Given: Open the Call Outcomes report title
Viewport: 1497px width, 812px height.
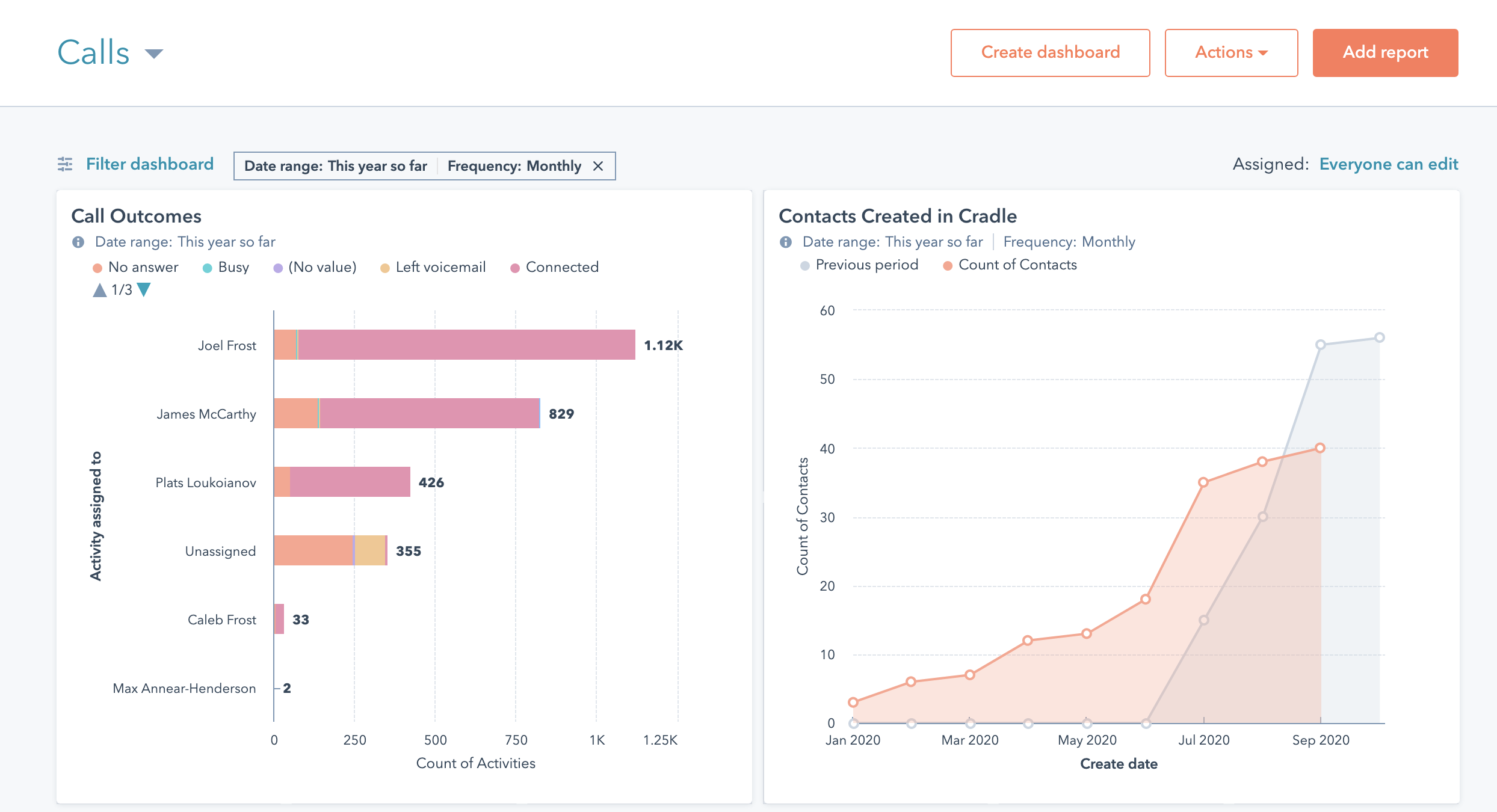Looking at the screenshot, I should (136, 216).
